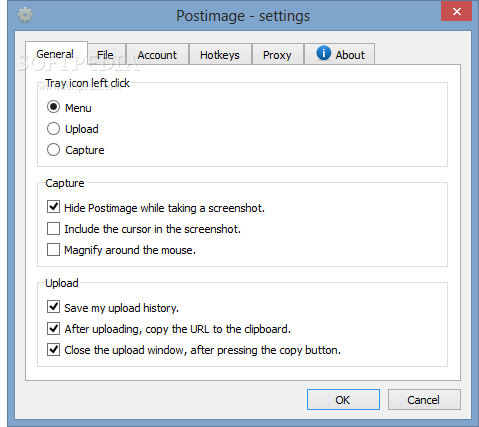Open the Account tab
The image size is (479, 427).
pyautogui.click(x=158, y=54)
